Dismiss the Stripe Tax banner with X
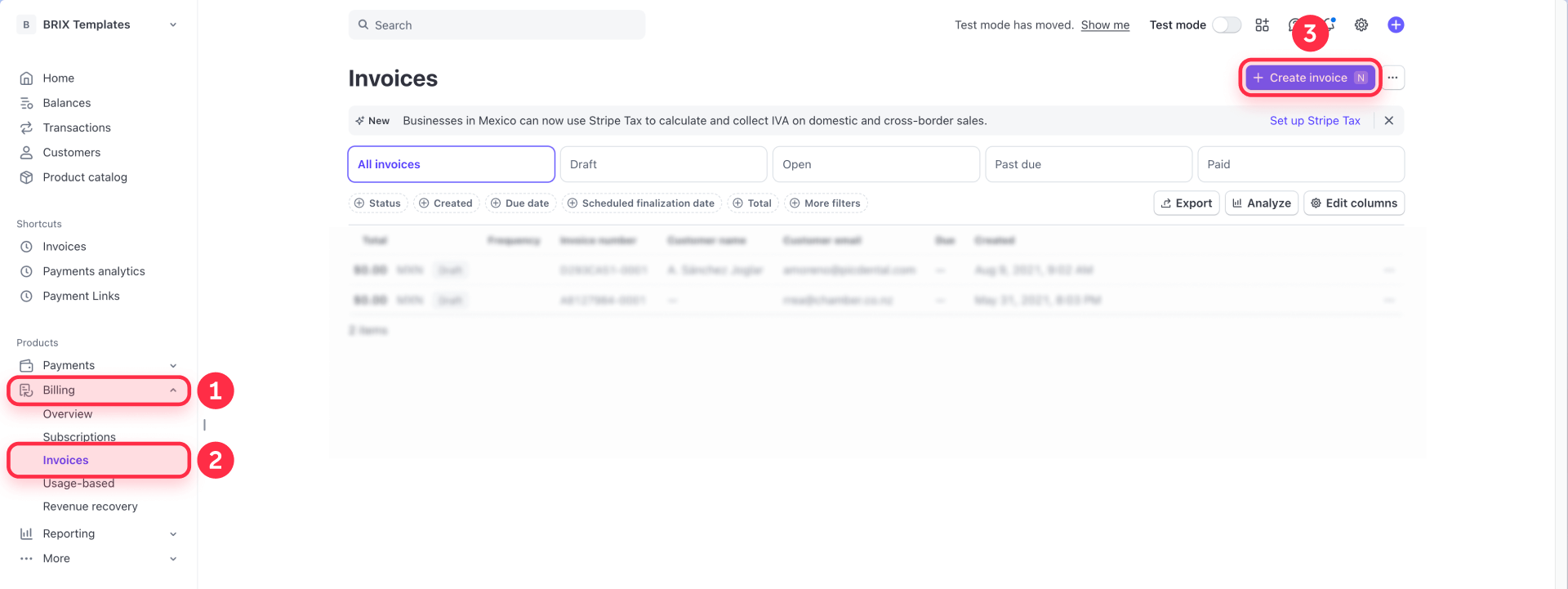This screenshot has height=589, width=1568. 1389,121
